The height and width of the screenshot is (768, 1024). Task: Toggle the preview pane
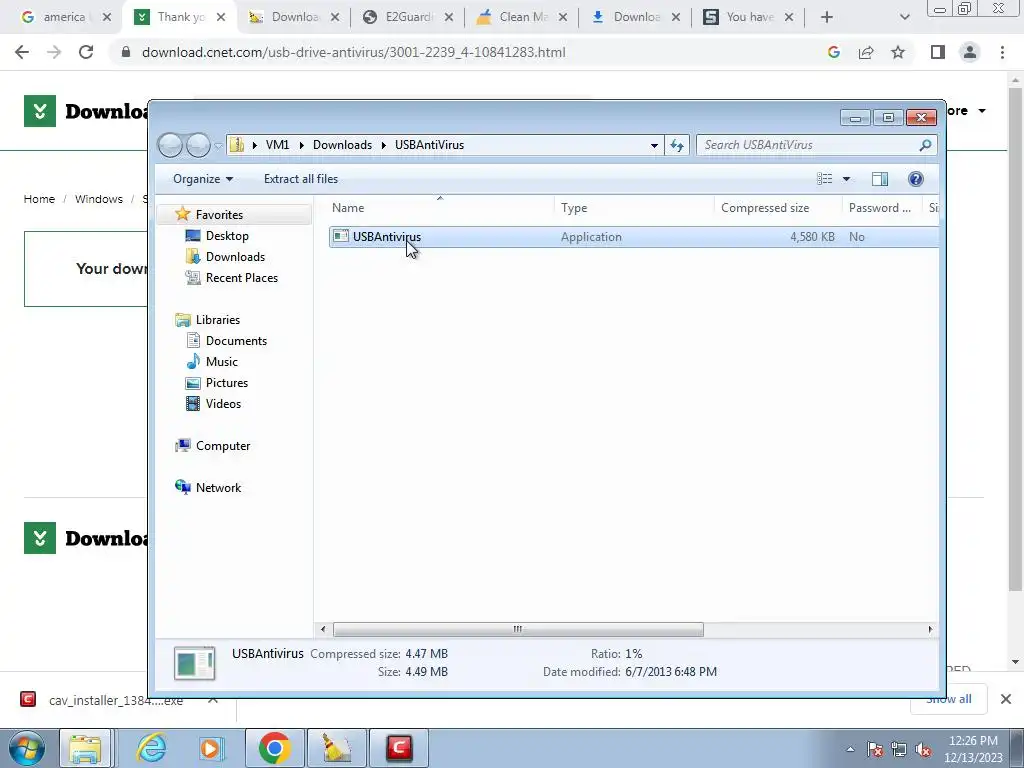[880, 179]
